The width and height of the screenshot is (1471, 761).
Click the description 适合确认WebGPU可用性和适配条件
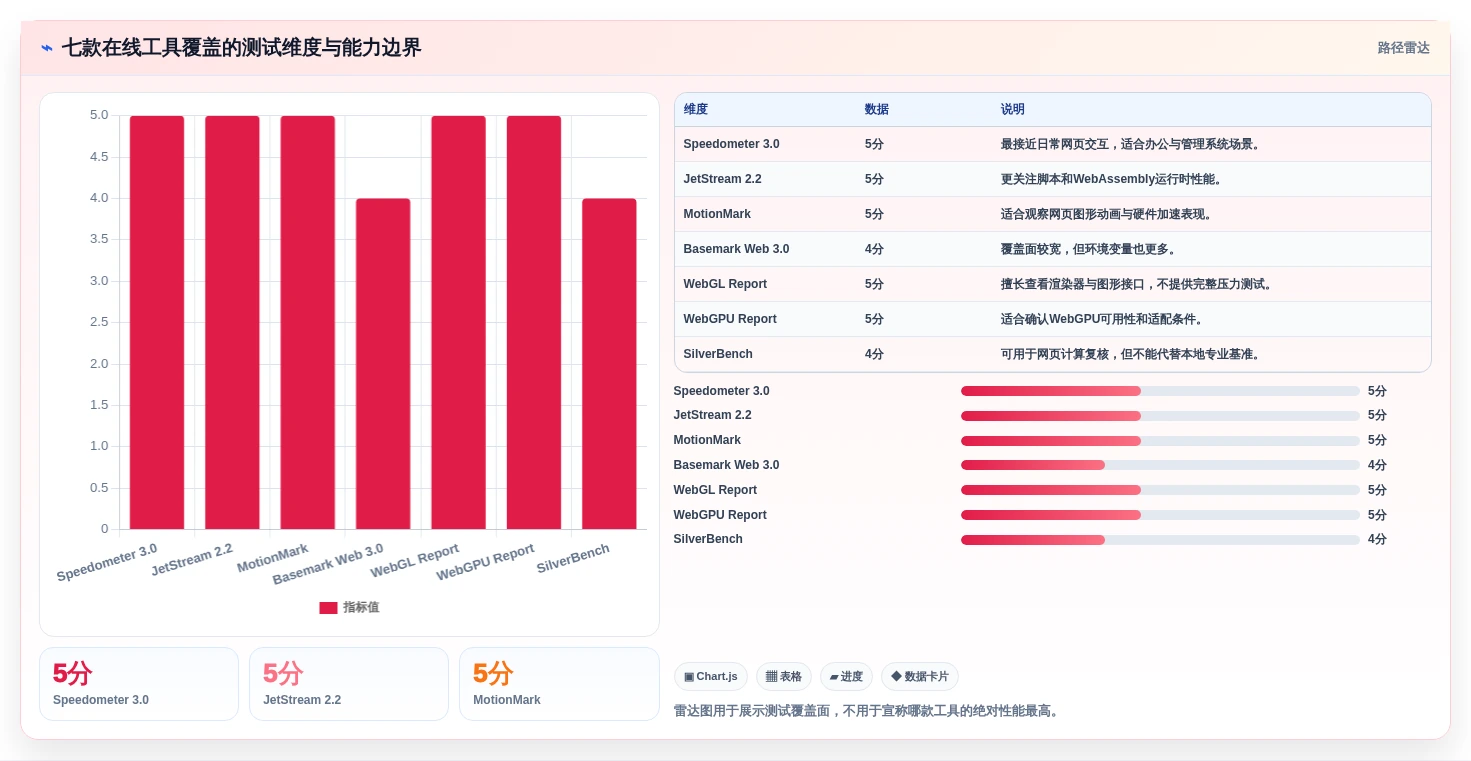(x=1103, y=319)
